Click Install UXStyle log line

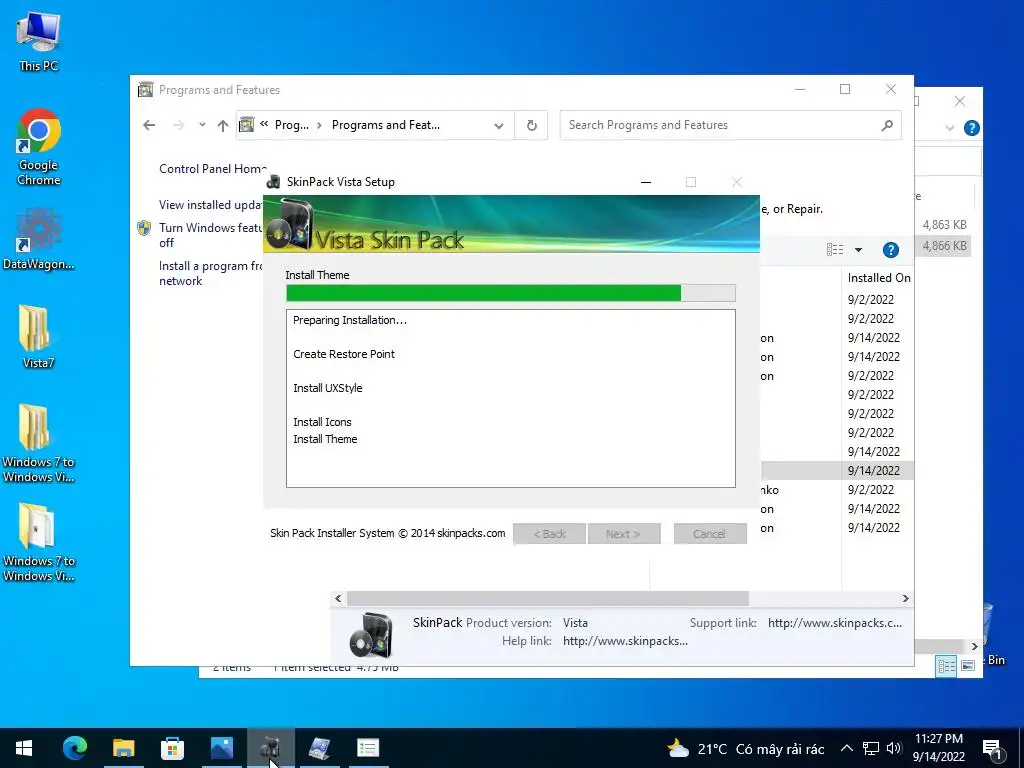pos(327,388)
